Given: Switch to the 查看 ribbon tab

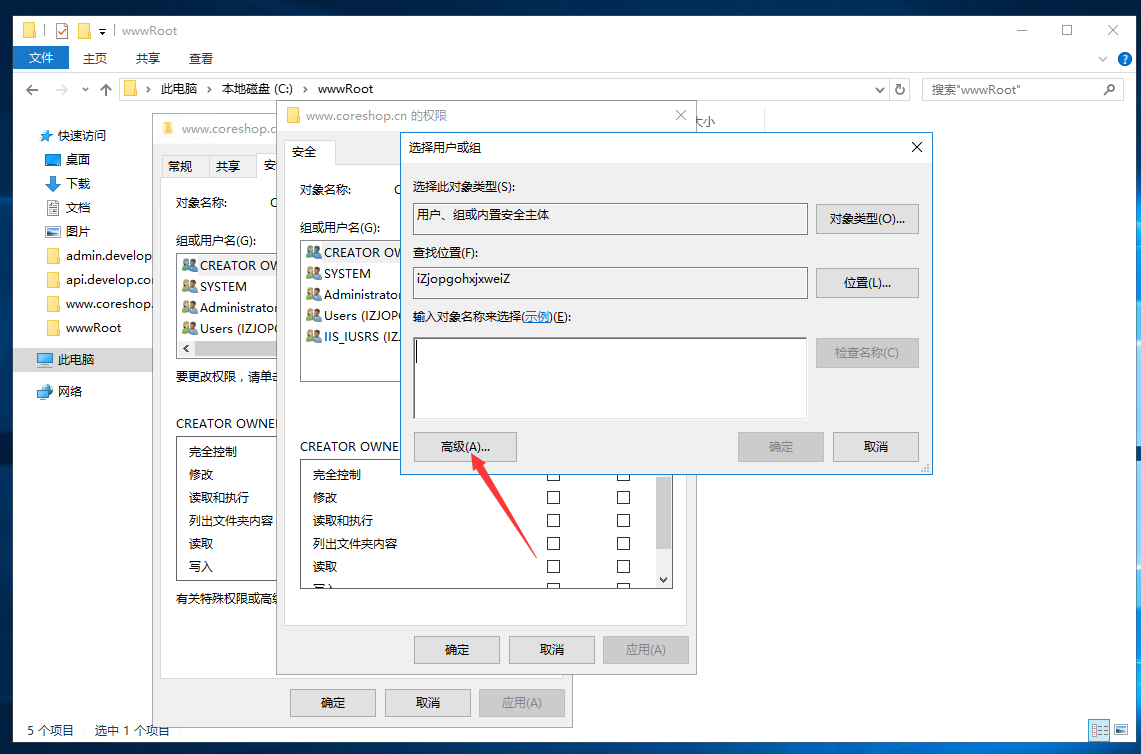Looking at the screenshot, I should (200, 58).
